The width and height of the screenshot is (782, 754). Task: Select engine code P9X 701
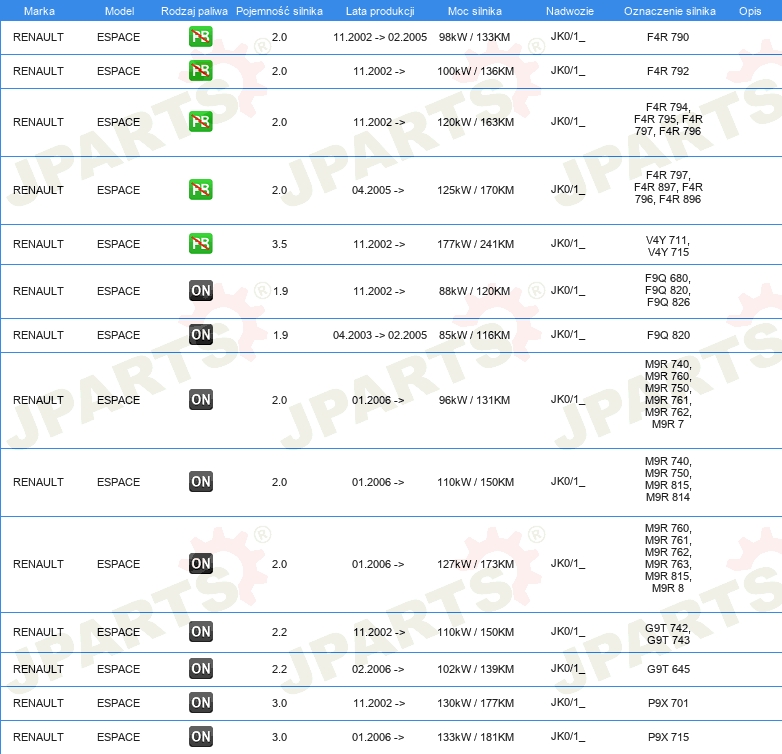[668, 703]
